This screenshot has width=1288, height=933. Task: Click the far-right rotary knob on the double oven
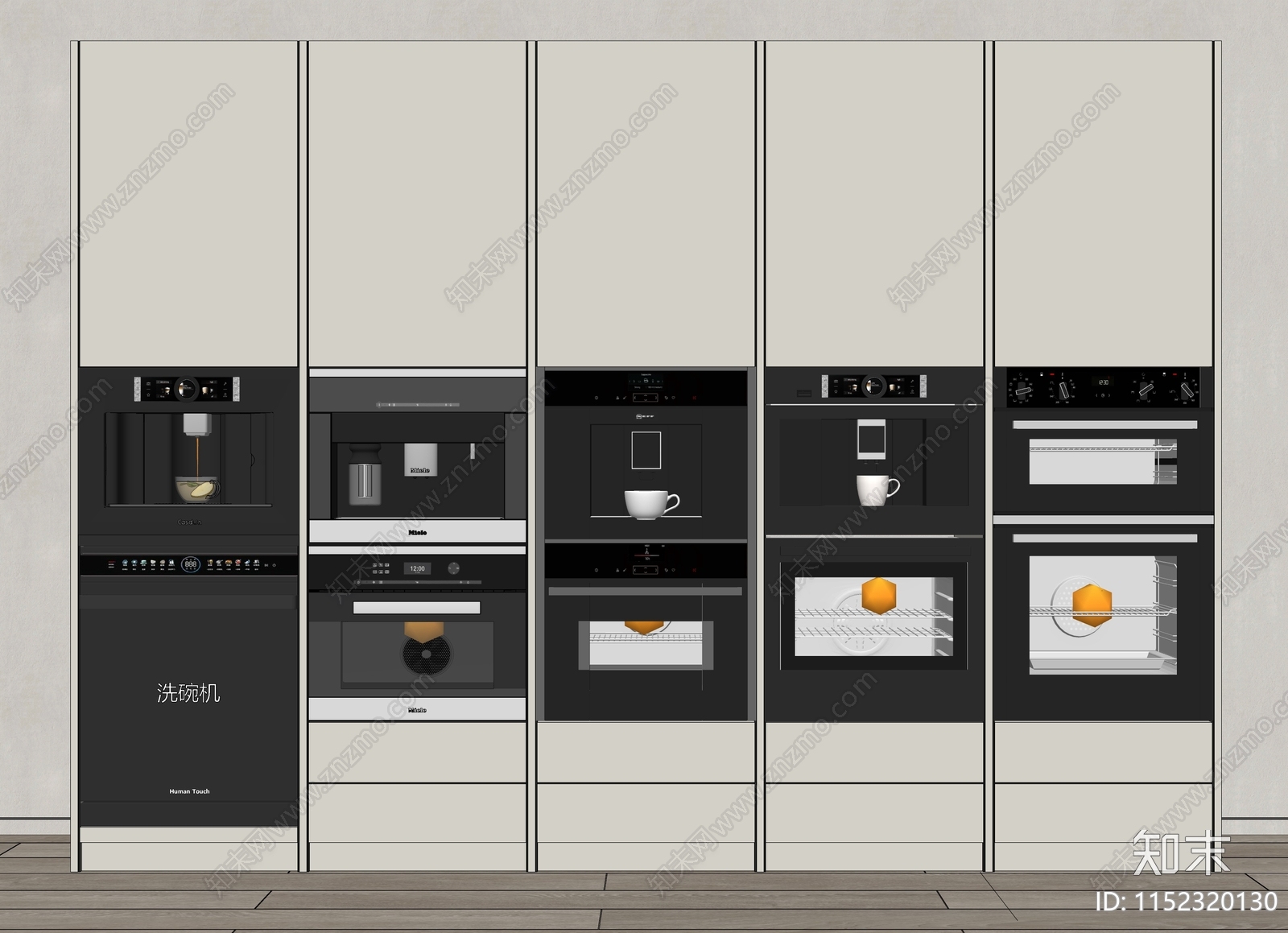tap(1187, 390)
